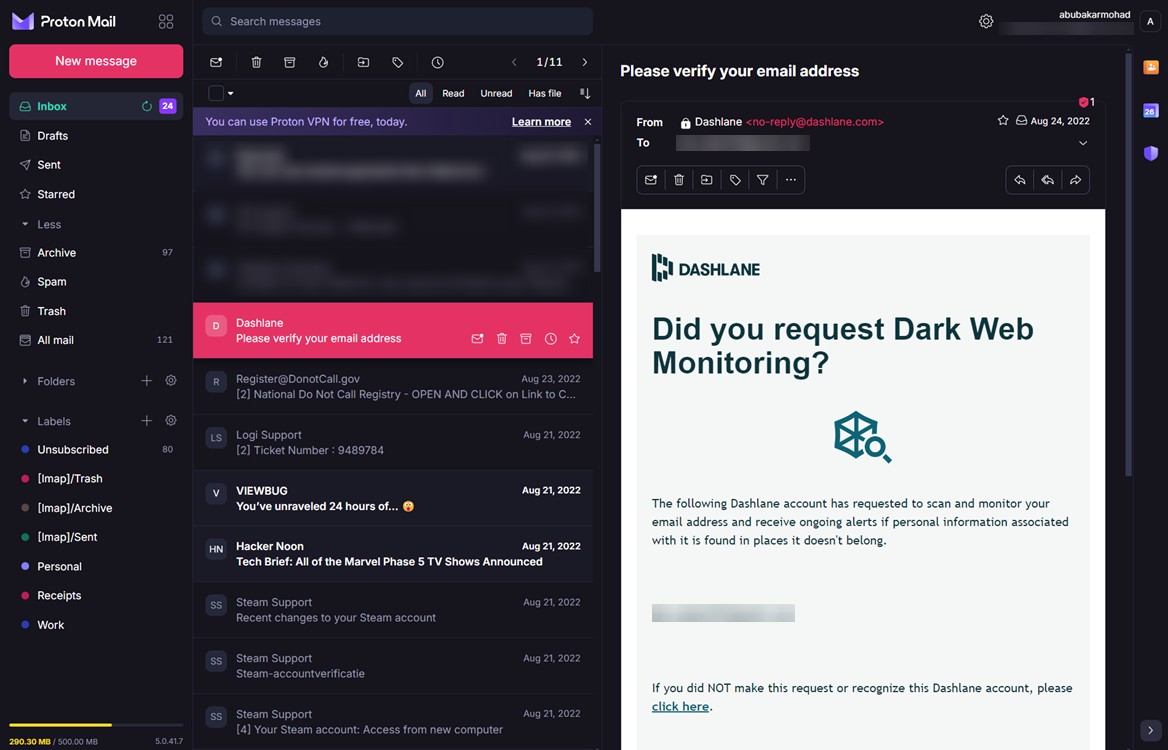Star the open Dashlane message header
The image size is (1168, 750).
(1003, 120)
